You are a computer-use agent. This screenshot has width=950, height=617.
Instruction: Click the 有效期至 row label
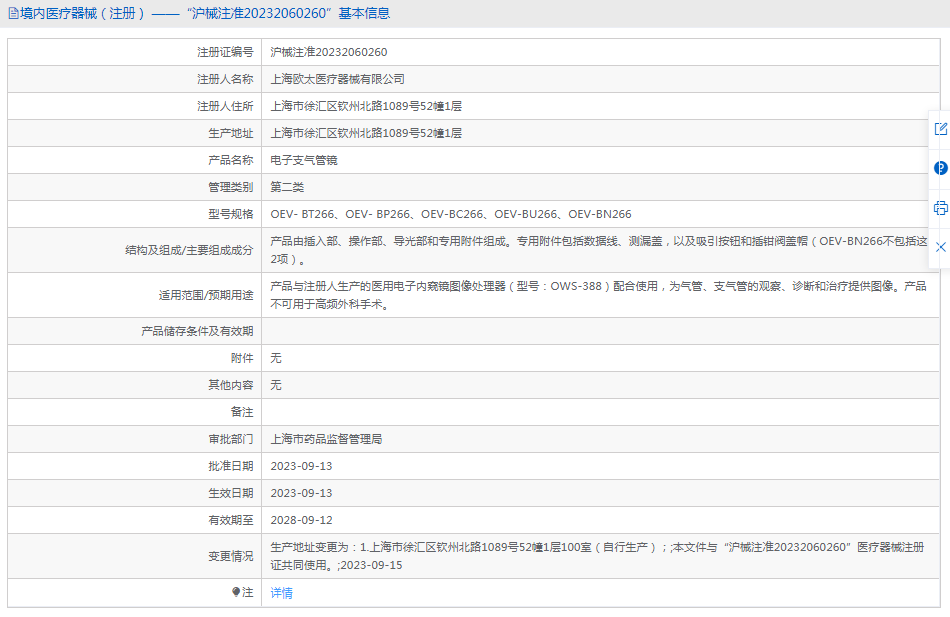(x=230, y=520)
